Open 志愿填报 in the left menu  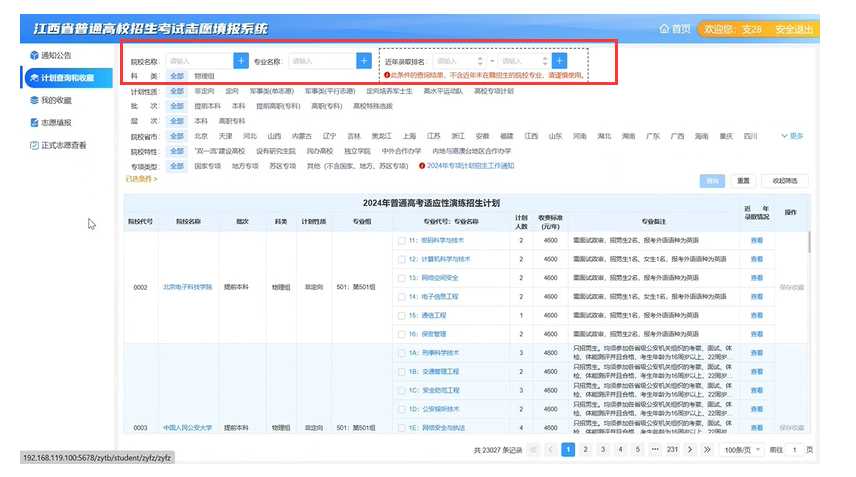[x=56, y=122]
